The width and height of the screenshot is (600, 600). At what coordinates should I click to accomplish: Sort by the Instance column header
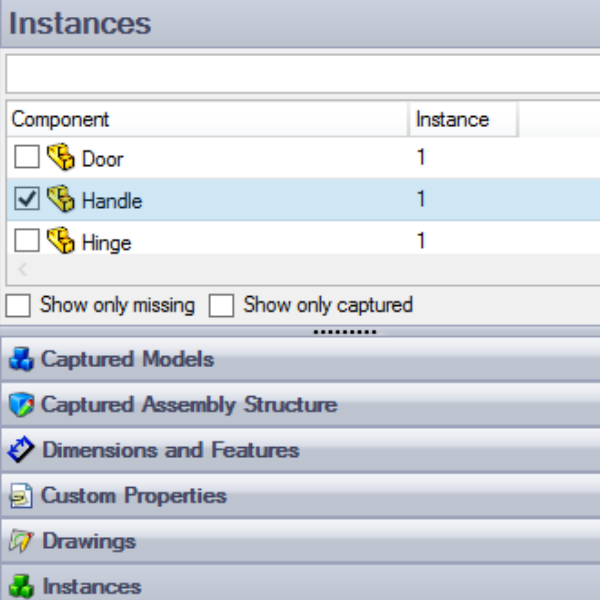(463, 119)
